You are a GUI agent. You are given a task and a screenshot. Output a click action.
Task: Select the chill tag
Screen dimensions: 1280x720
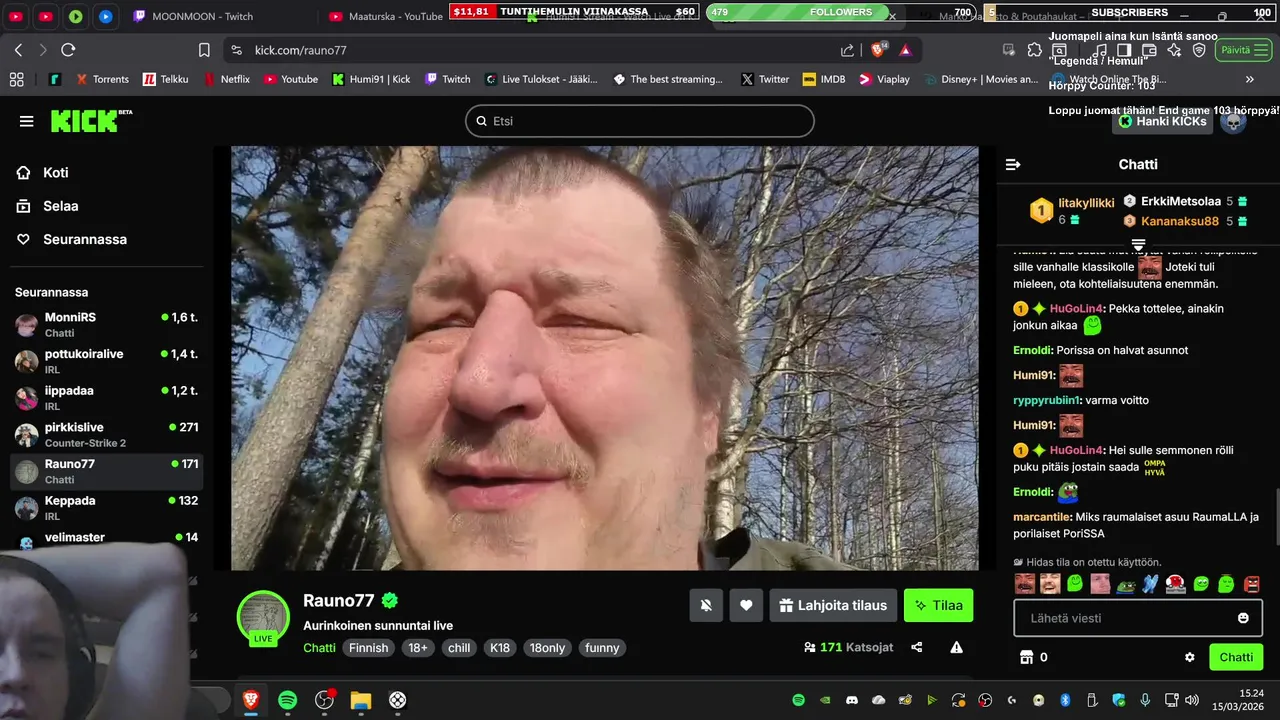point(459,648)
